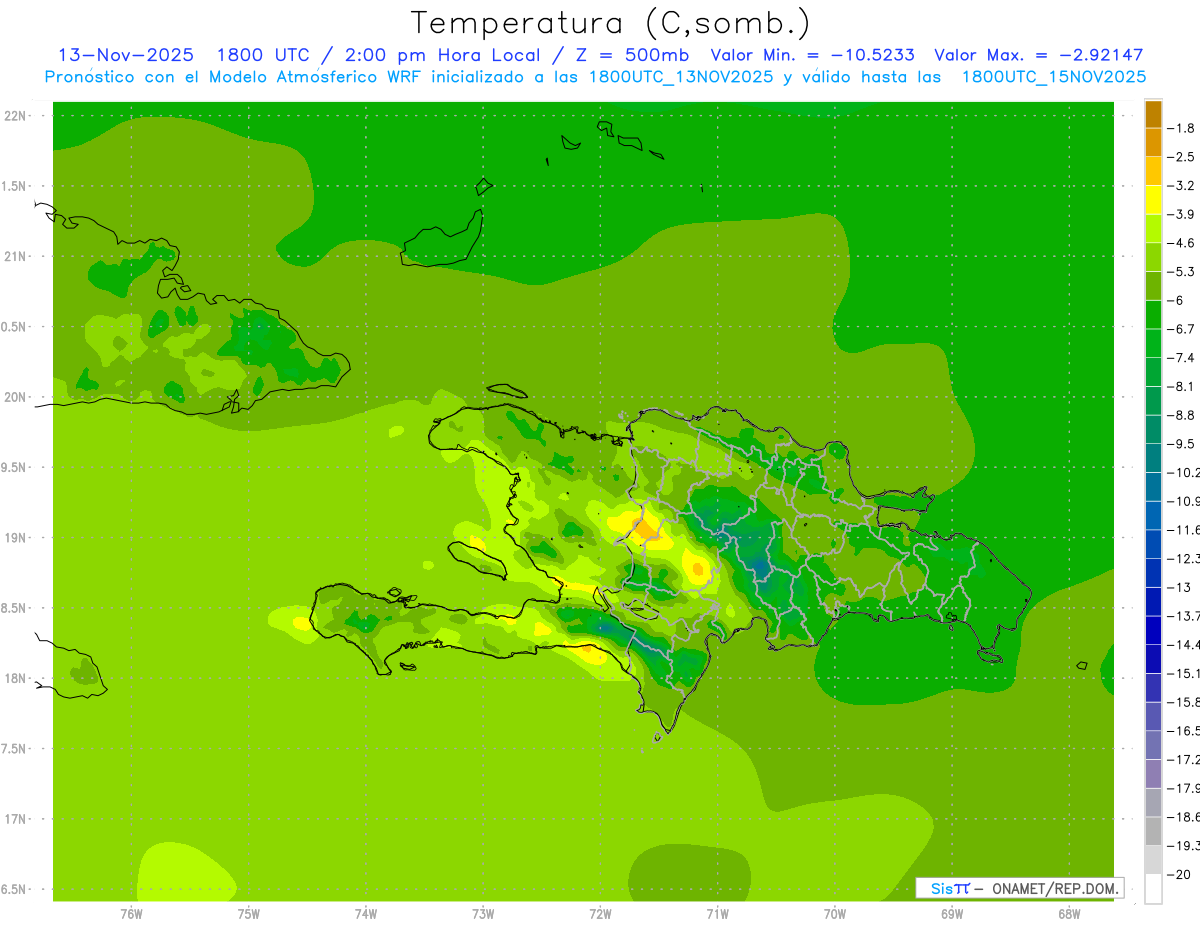Image resolution: width=1200 pixels, height=927 pixels.
Task: Pick the orange swatch between -1.8 and -2.5
Action: click(x=1153, y=142)
